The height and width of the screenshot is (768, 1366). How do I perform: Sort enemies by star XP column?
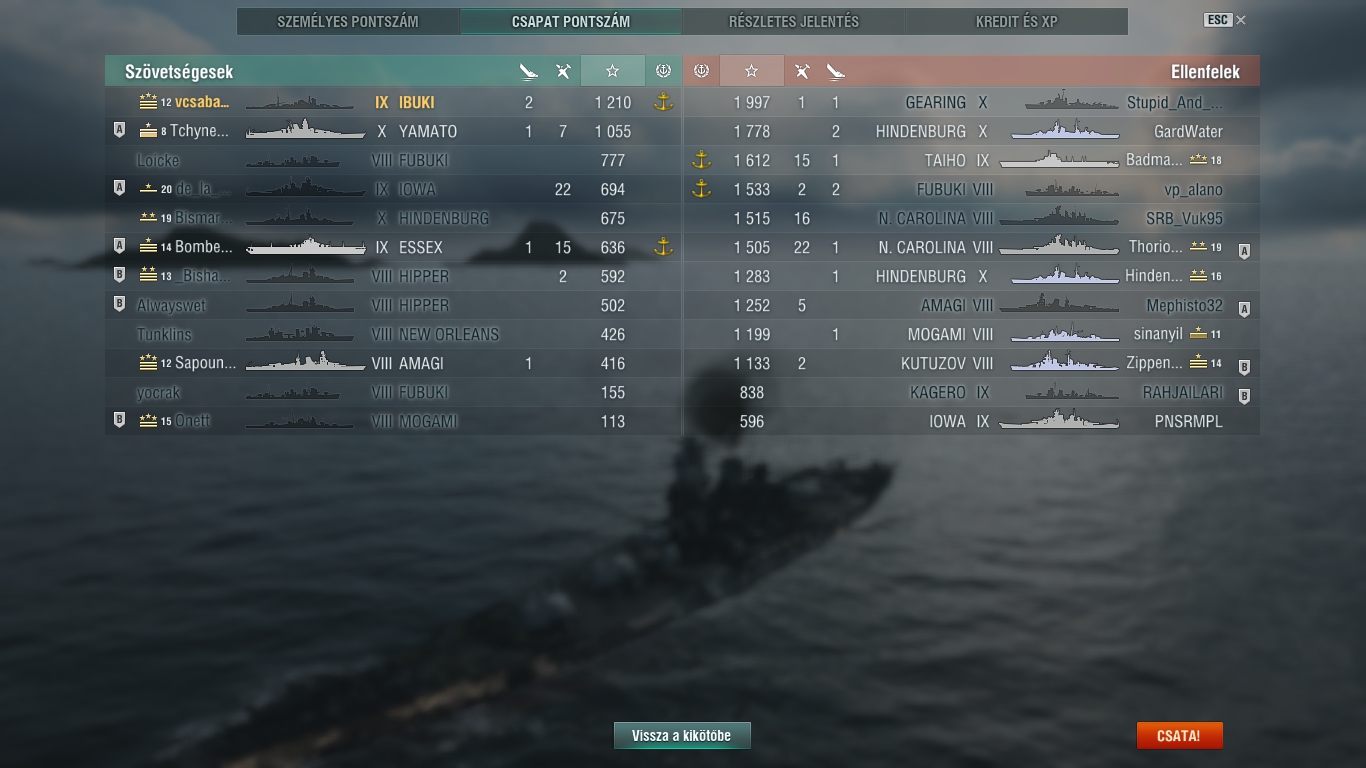752,71
